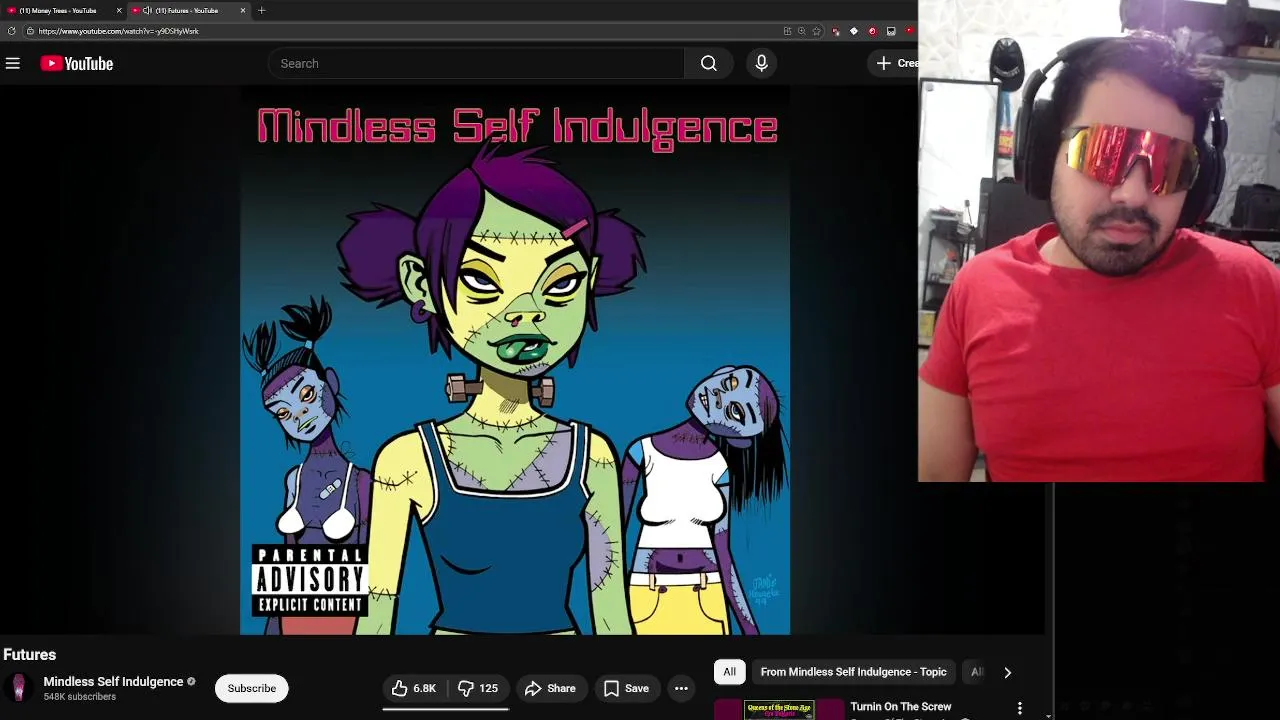
Task: Open more actions three-dot menu under video
Action: pos(681,688)
